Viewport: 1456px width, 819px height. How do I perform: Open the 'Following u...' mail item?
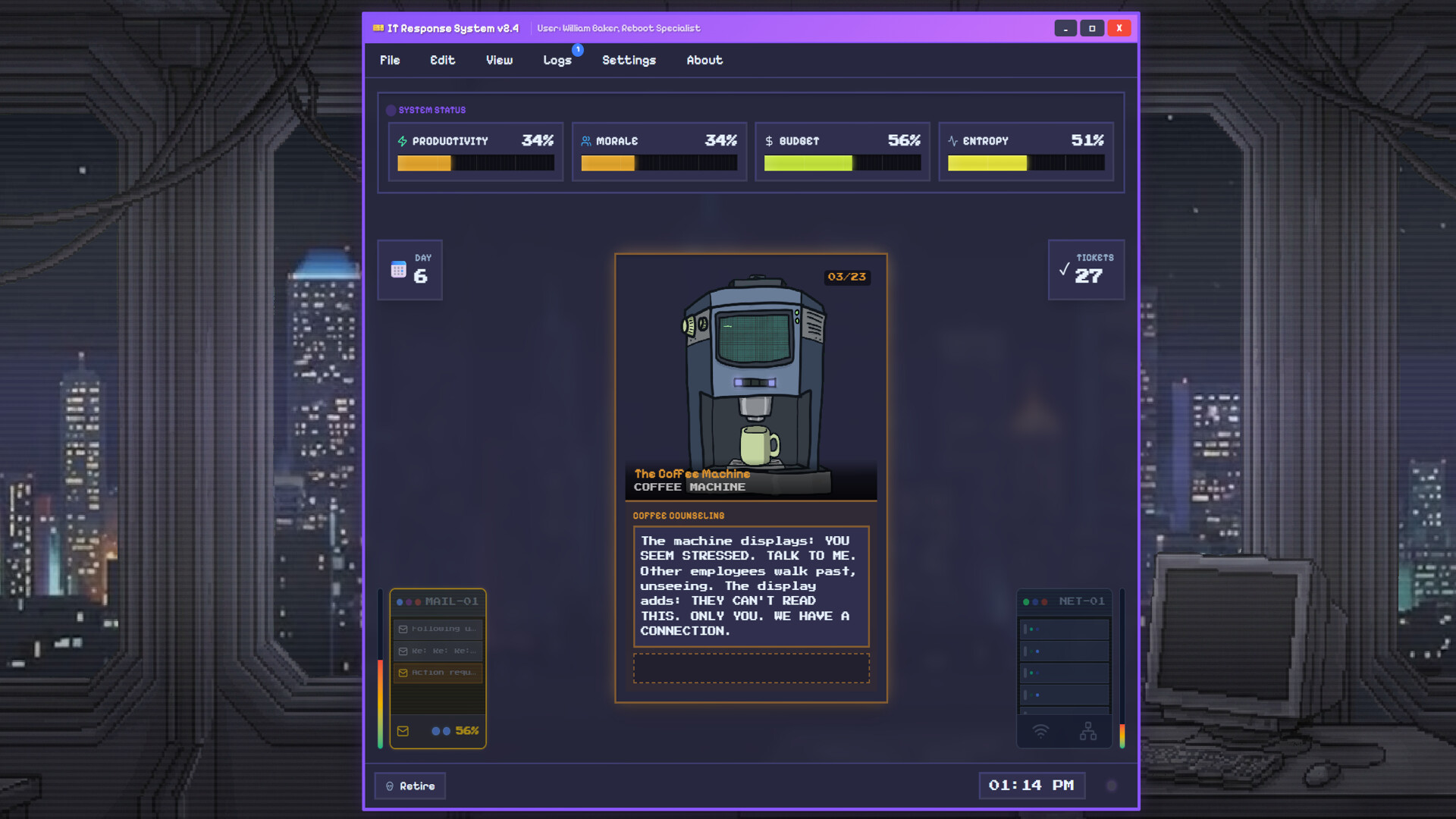(x=438, y=629)
